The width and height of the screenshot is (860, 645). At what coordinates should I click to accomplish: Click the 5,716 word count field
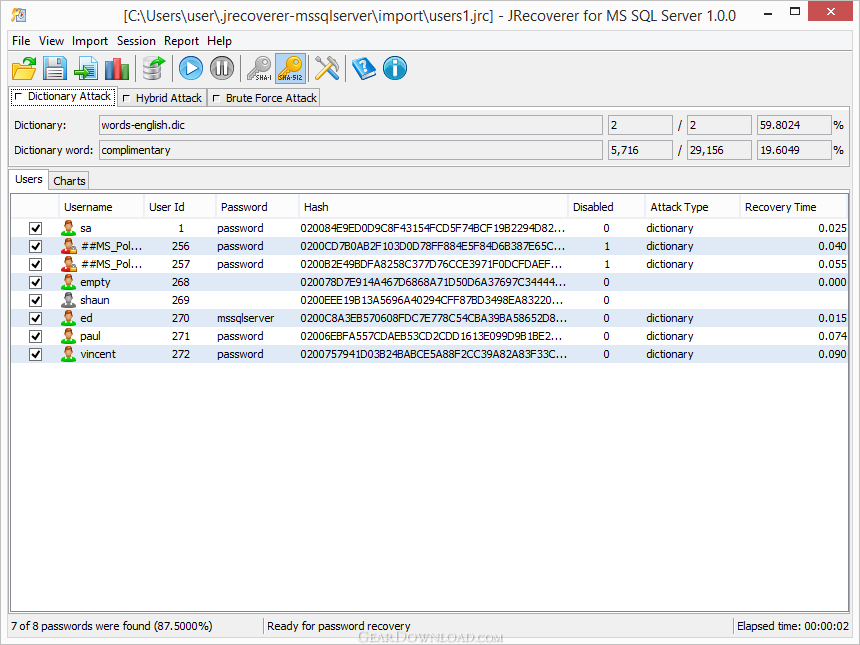pos(640,150)
